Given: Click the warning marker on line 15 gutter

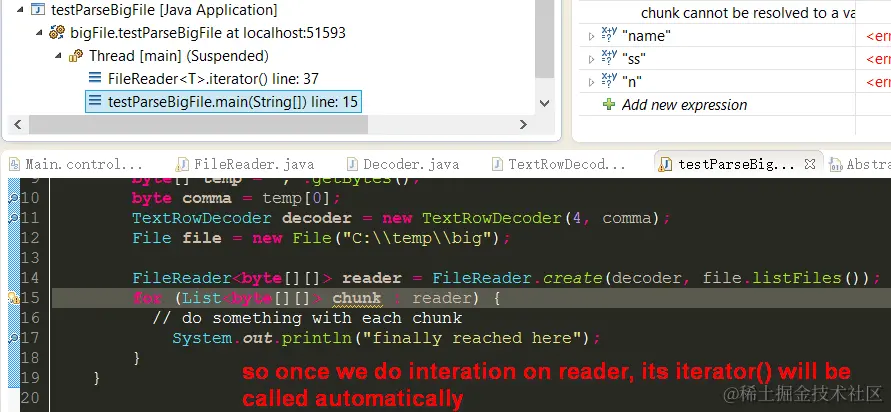Looking at the screenshot, I should [14, 298].
